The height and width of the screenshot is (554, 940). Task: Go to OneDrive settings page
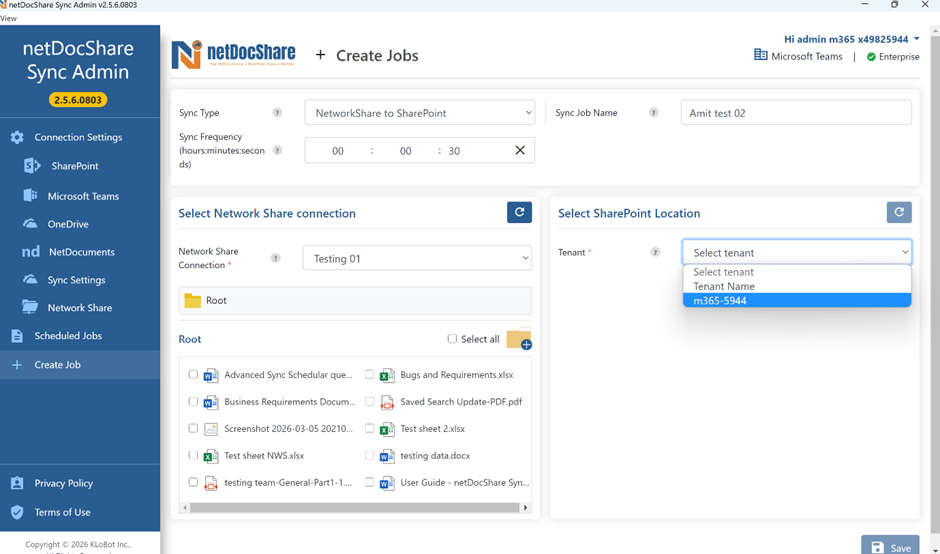(68, 224)
